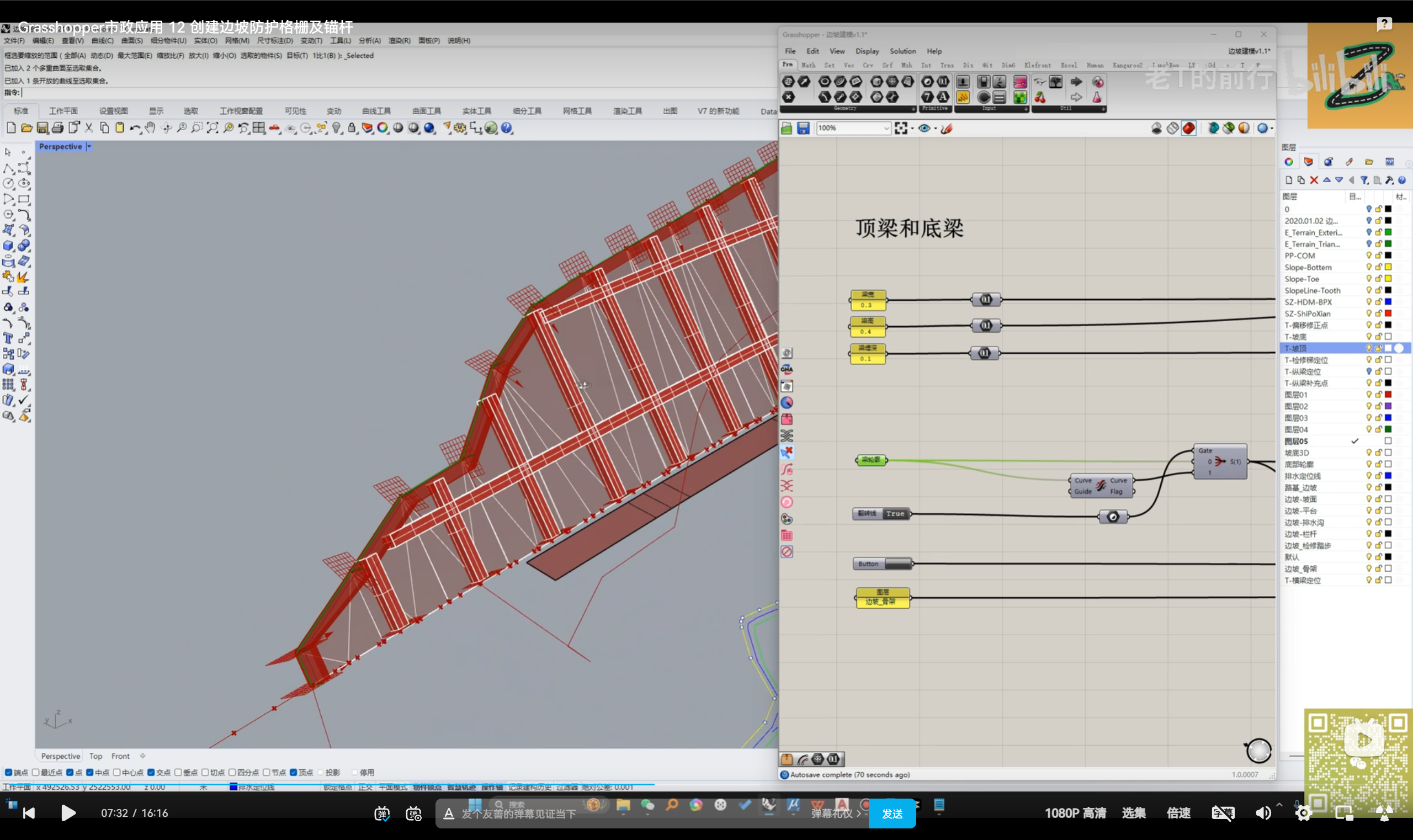The height and width of the screenshot is (840, 1413).
Task: Click delete layer red X icon
Action: coord(1314,180)
